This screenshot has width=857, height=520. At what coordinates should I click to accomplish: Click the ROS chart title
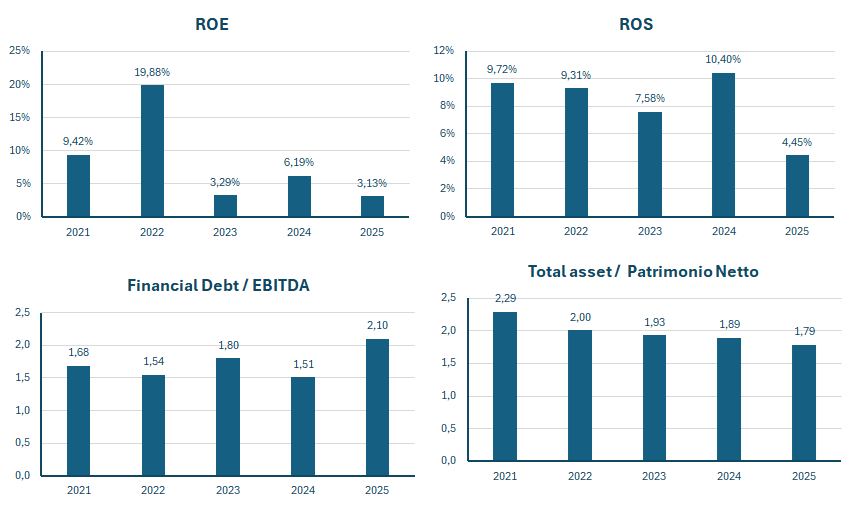point(636,24)
